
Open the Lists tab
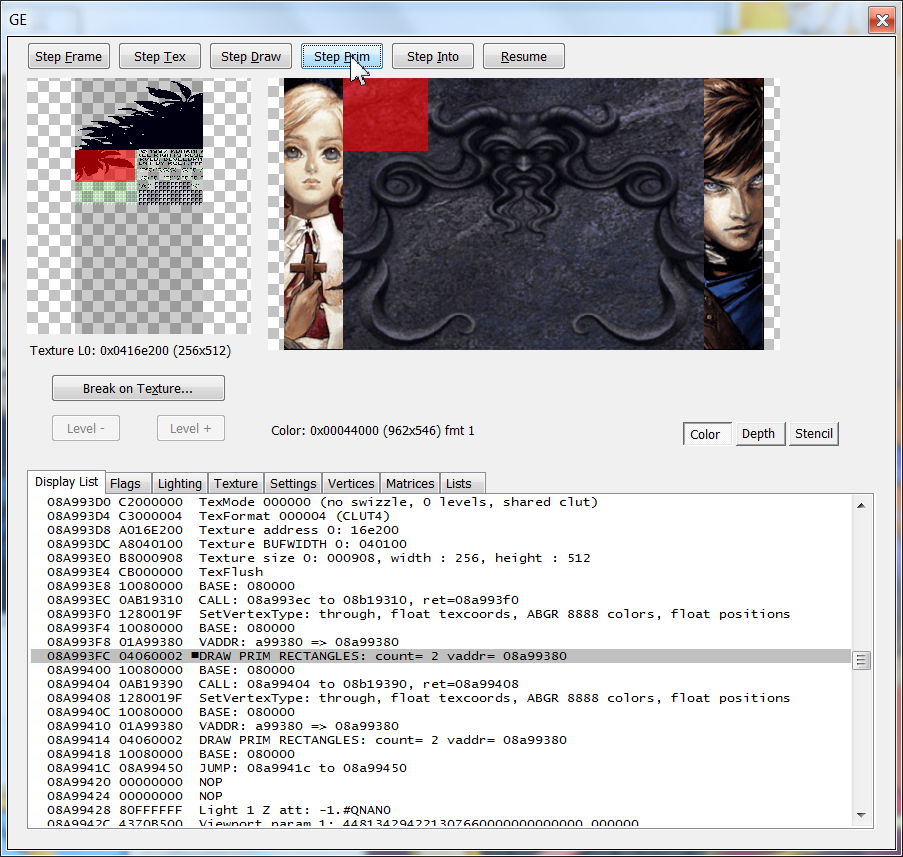click(x=459, y=483)
